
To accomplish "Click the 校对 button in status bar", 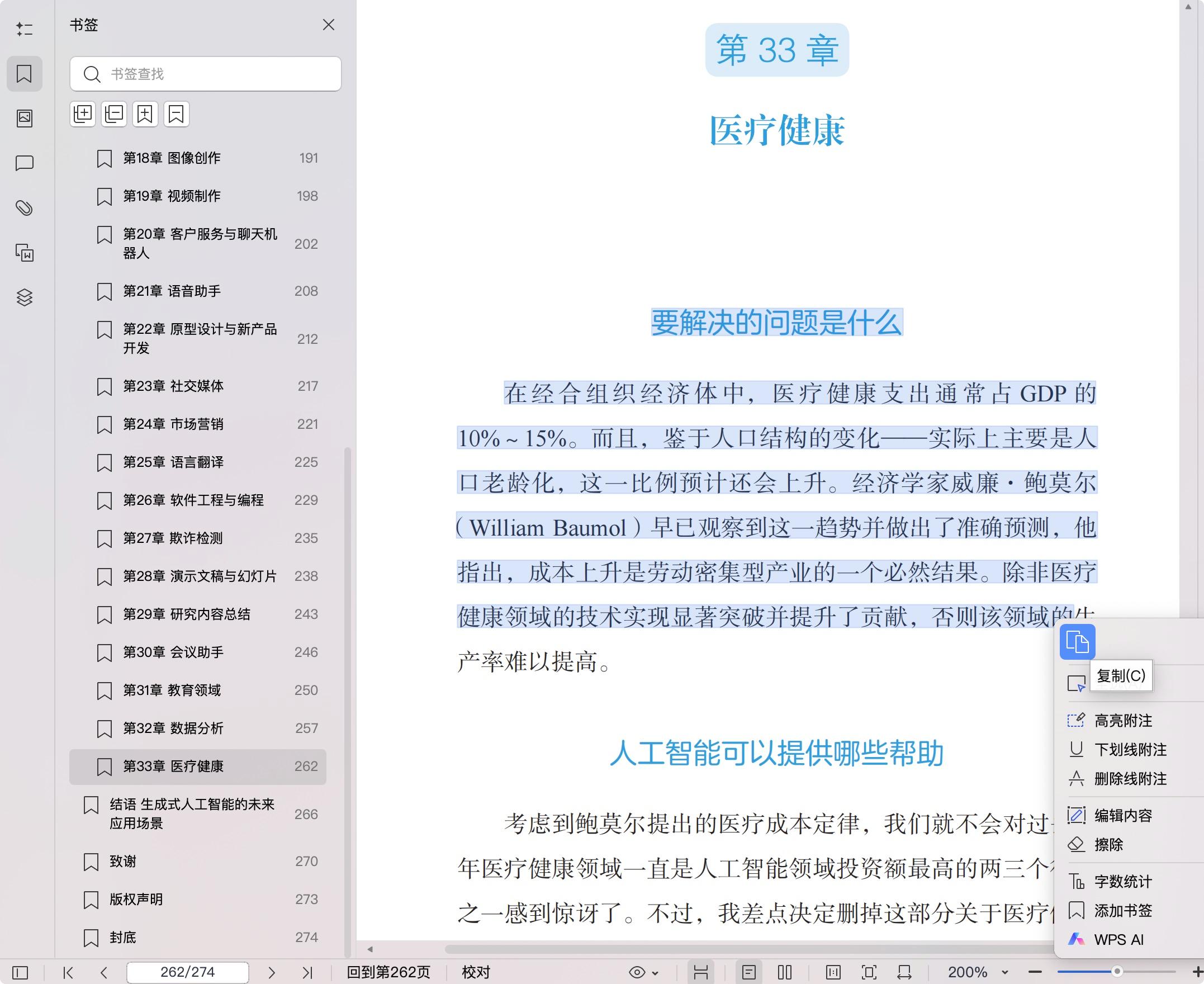I will (x=476, y=973).
